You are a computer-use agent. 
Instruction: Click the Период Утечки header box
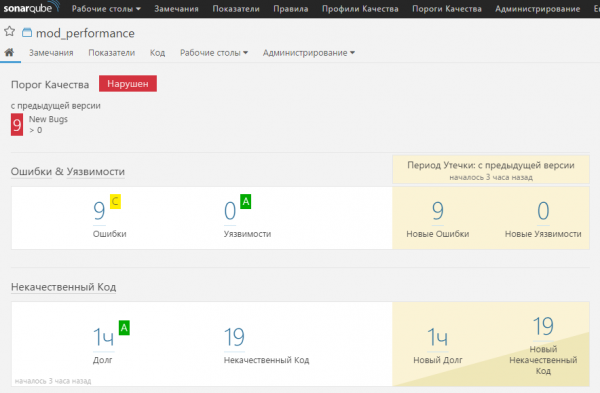point(491,170)
